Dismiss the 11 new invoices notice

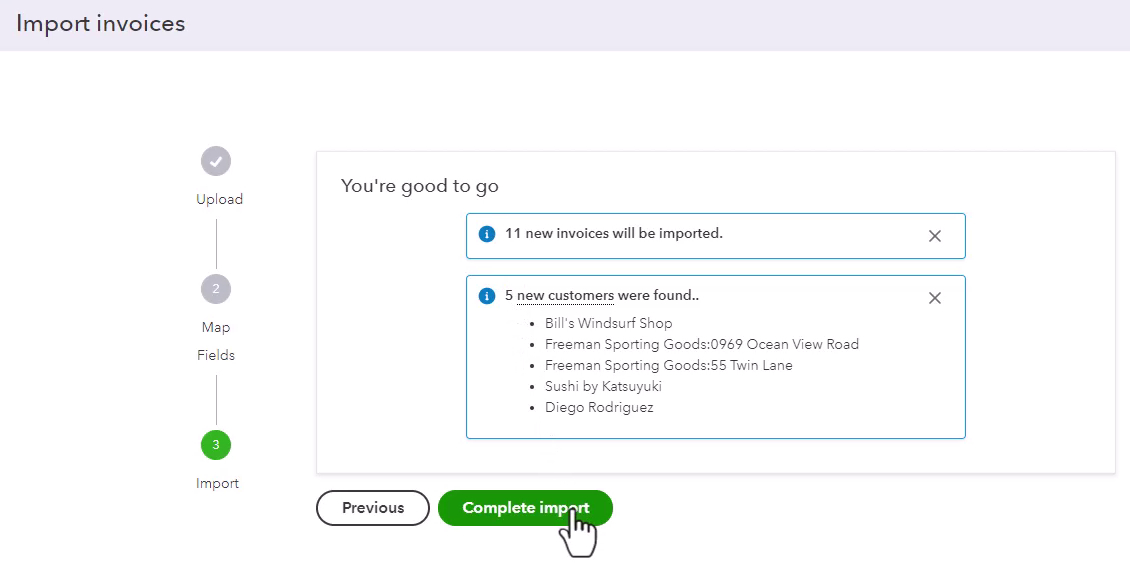coord(935,236)
